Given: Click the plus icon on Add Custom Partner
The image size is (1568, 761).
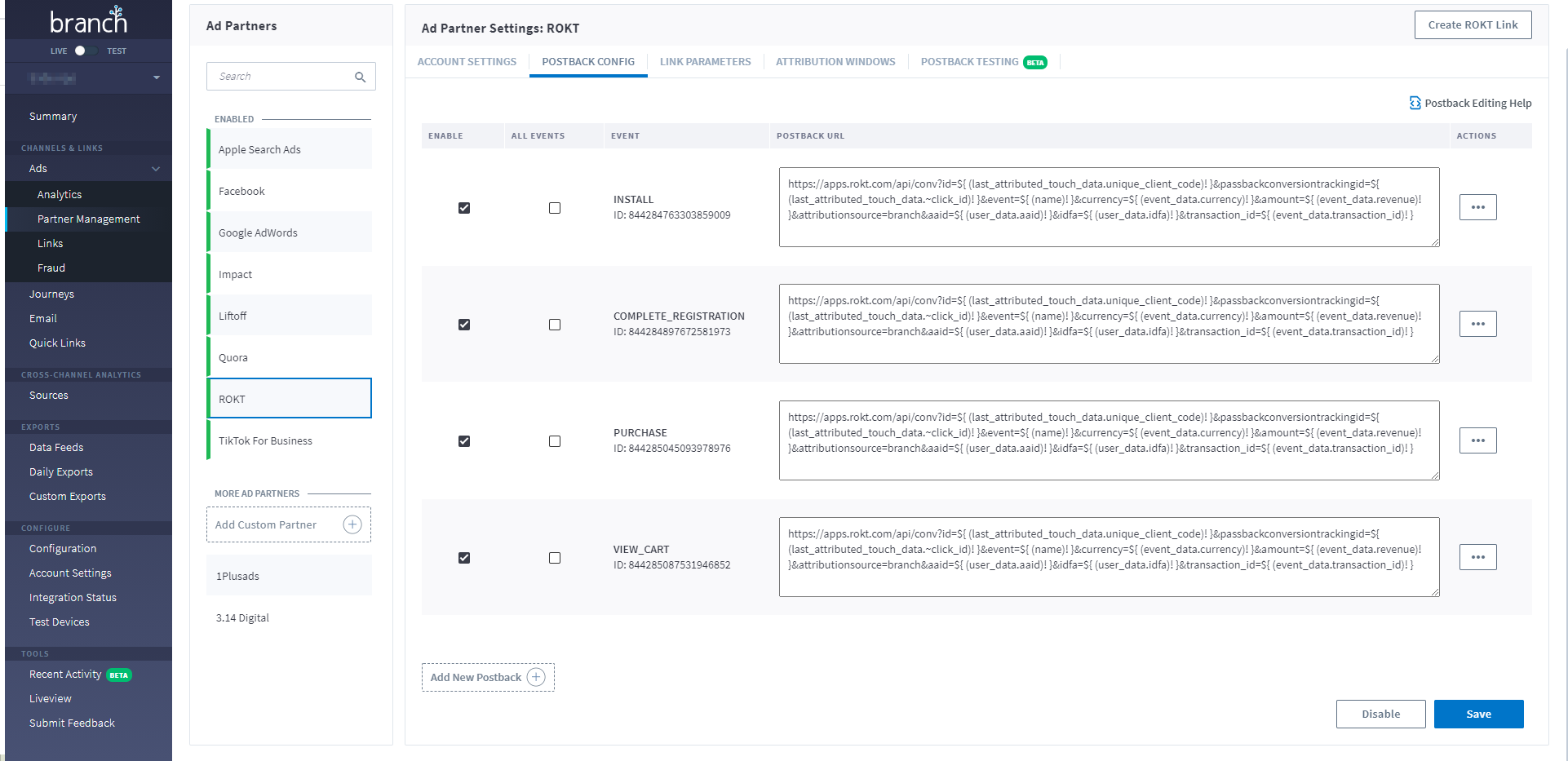Looking at the screenshot, I should [352, 524].
